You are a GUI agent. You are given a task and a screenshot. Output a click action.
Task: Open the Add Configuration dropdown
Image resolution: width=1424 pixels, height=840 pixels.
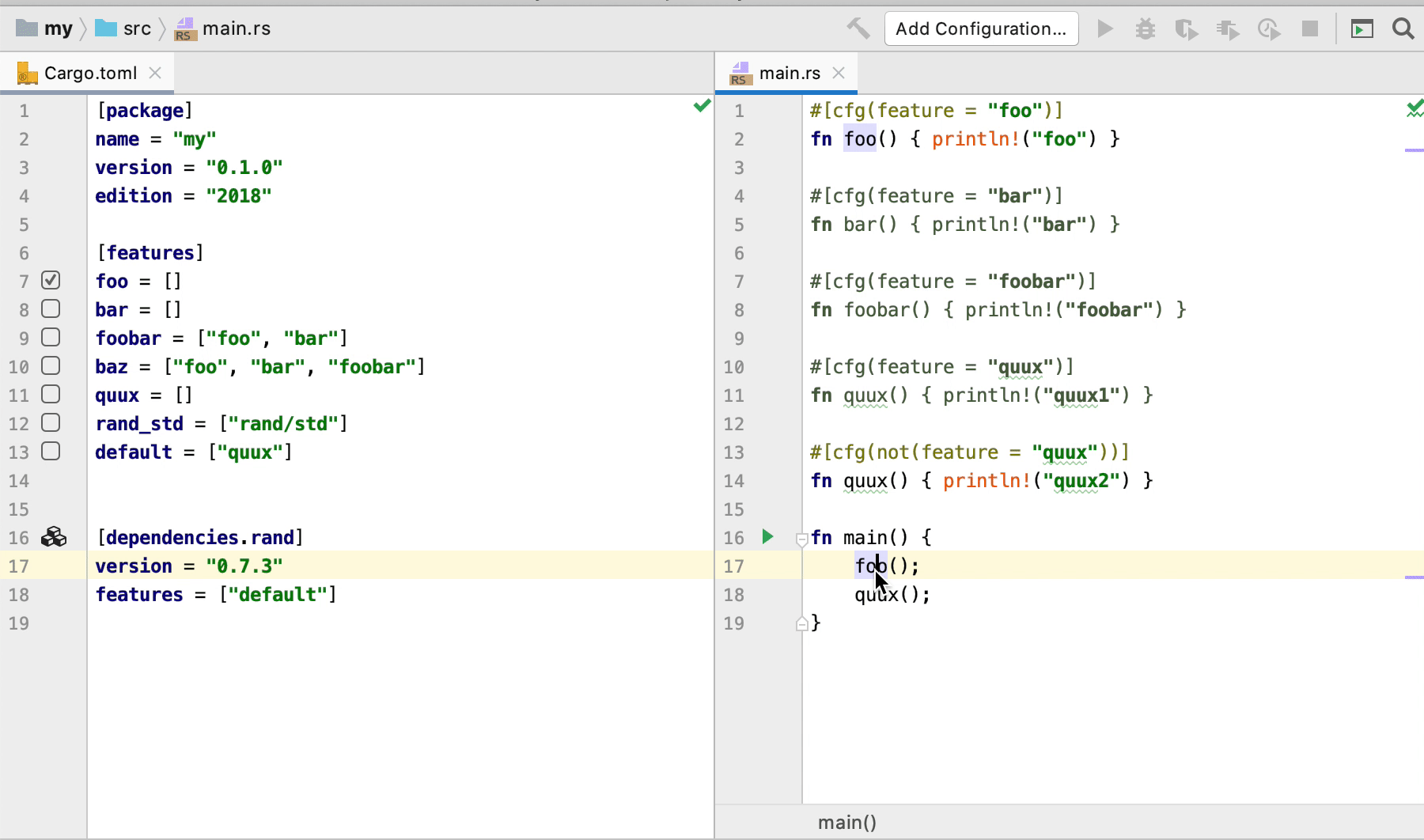(981, 29)
